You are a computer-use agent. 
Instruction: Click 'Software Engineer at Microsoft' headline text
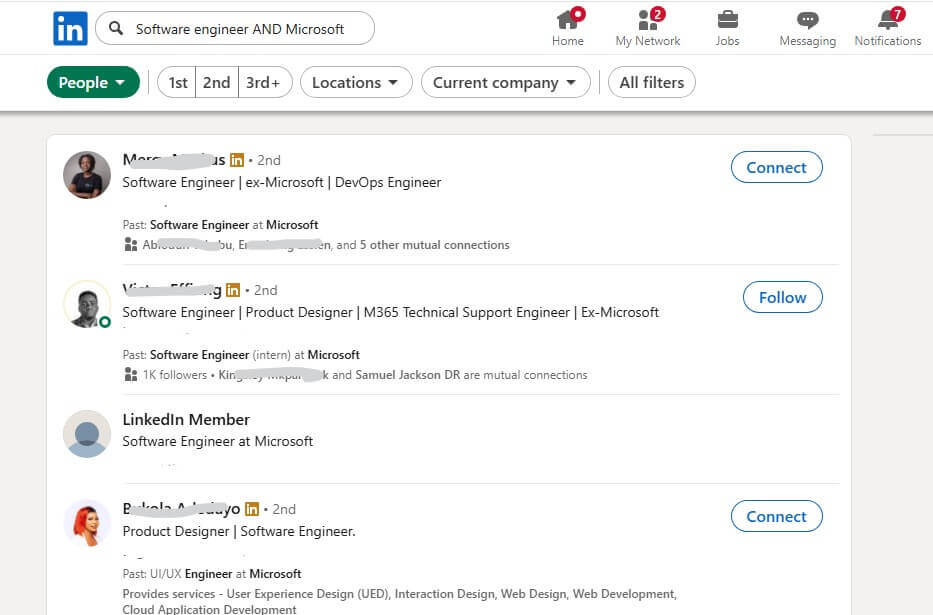(217, 441)
